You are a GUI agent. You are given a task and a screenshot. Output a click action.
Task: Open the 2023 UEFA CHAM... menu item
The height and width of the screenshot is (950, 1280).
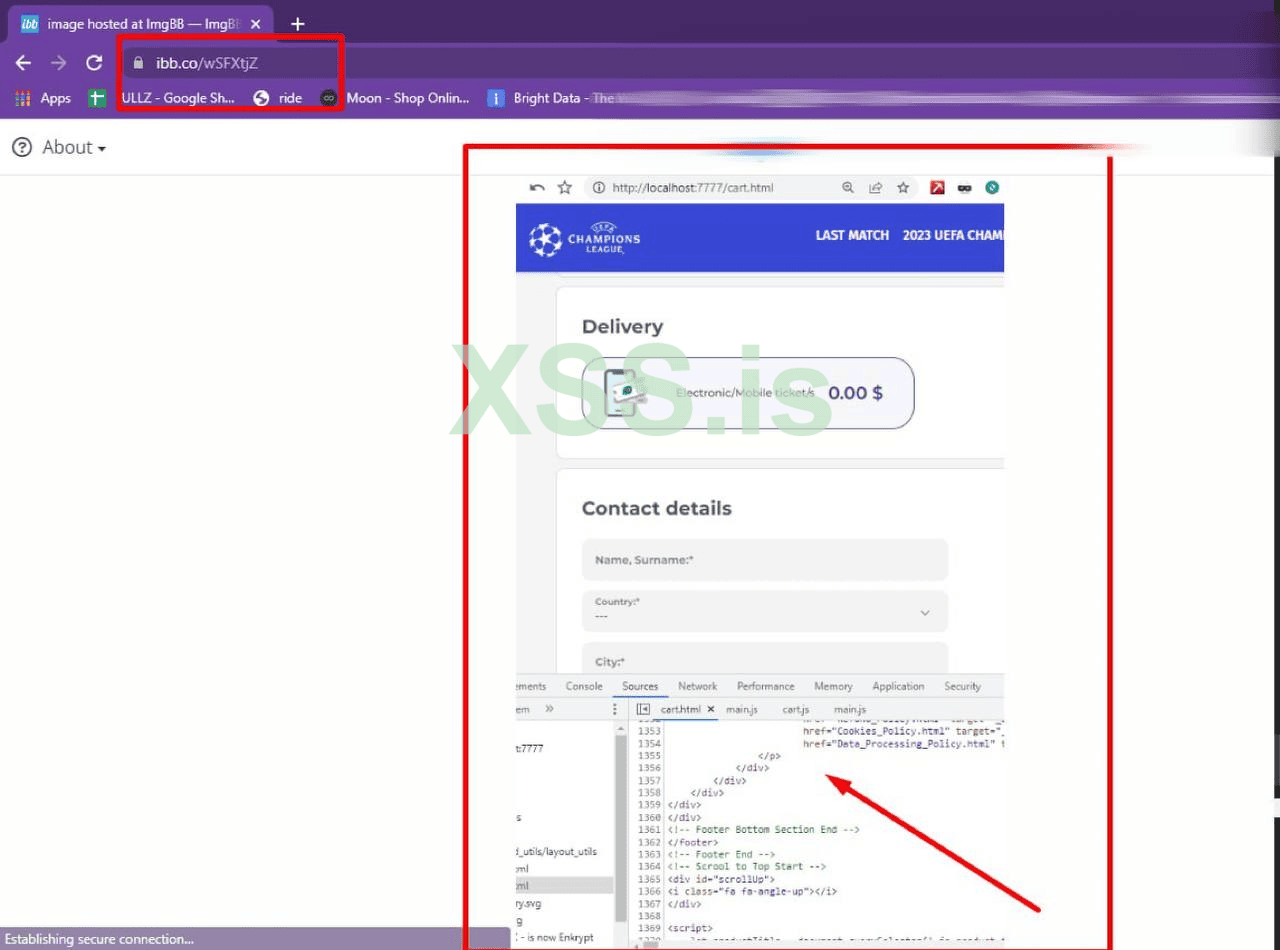coord(953,235)
